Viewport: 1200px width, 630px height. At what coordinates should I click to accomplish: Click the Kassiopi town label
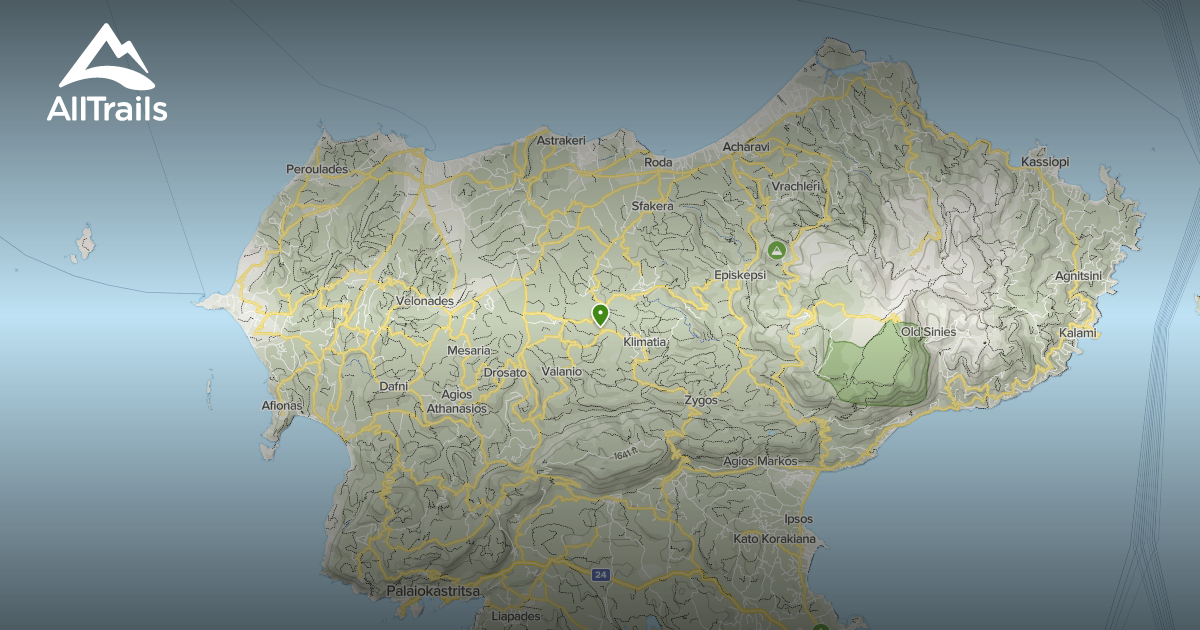pos(1046,160)
